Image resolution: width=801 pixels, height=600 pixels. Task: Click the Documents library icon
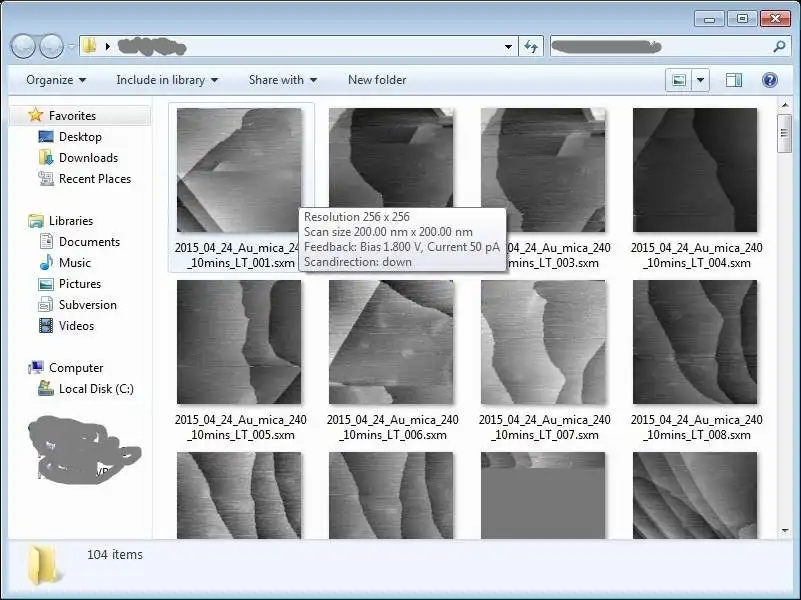pyautogui.click(x=46, y=241)
